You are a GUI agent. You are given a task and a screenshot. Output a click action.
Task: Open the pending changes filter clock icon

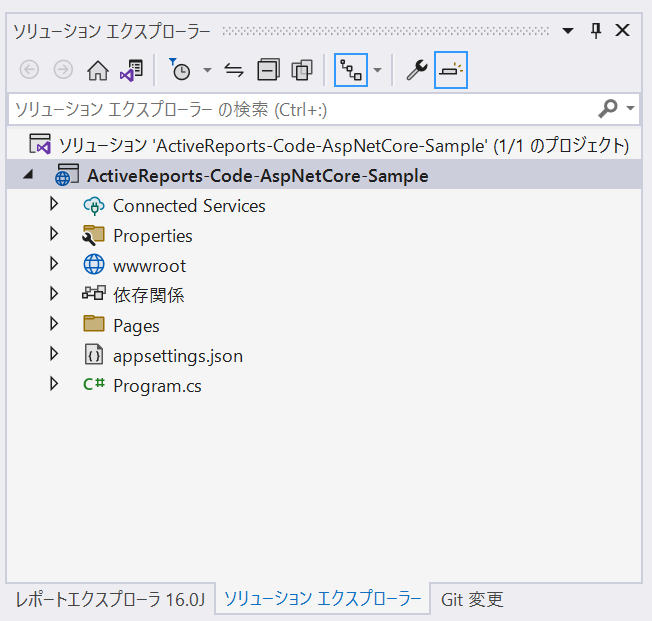coord(180,69)
